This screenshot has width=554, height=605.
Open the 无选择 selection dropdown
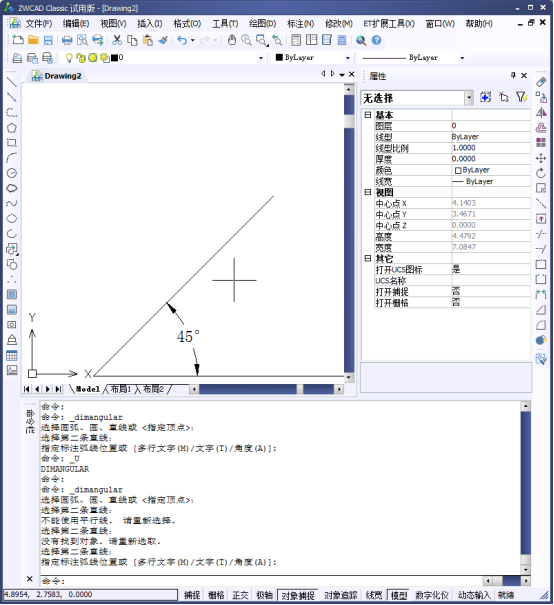pos(469,98)
